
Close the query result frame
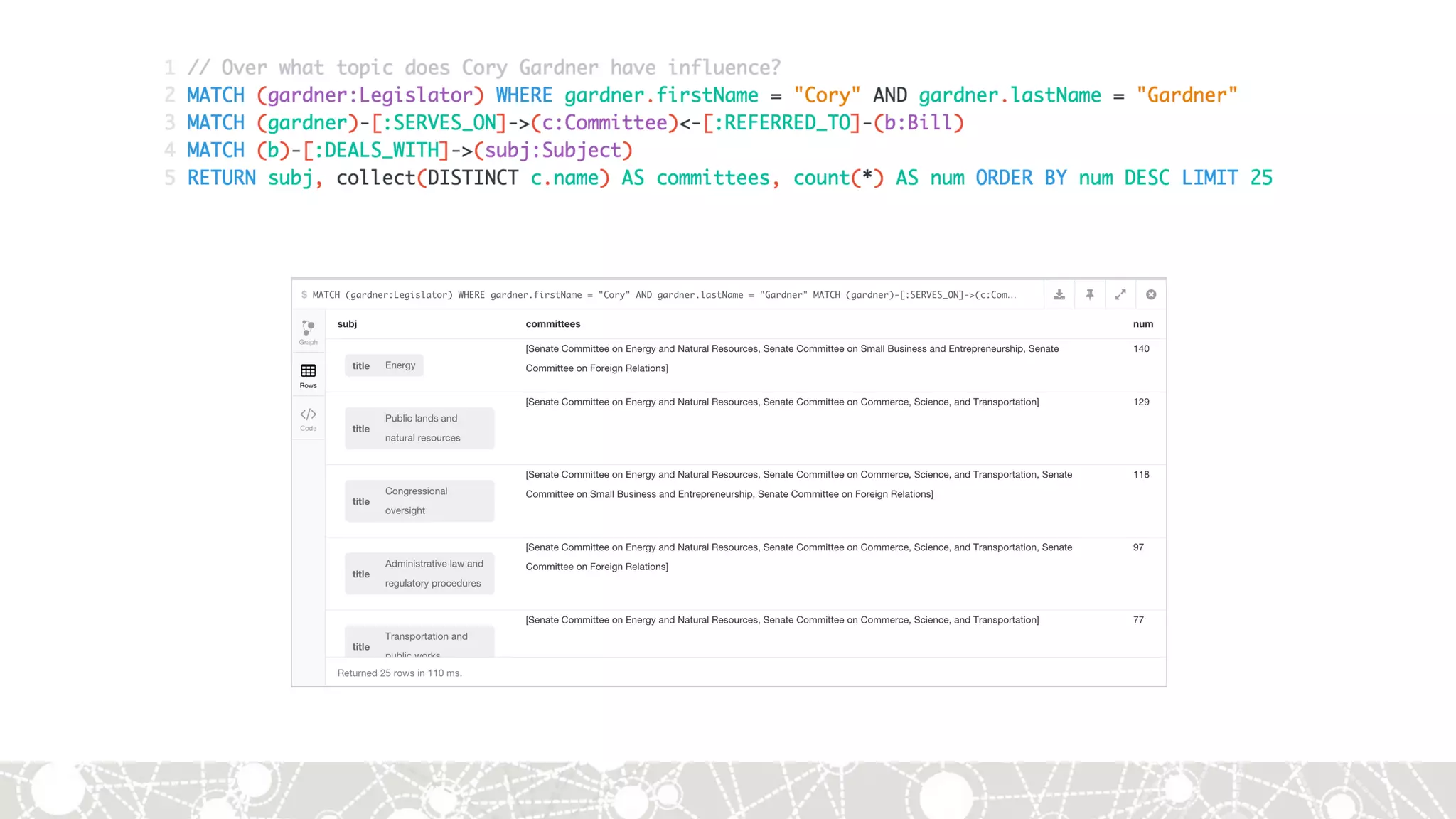pyautogui.click(x=1150, y=294)
